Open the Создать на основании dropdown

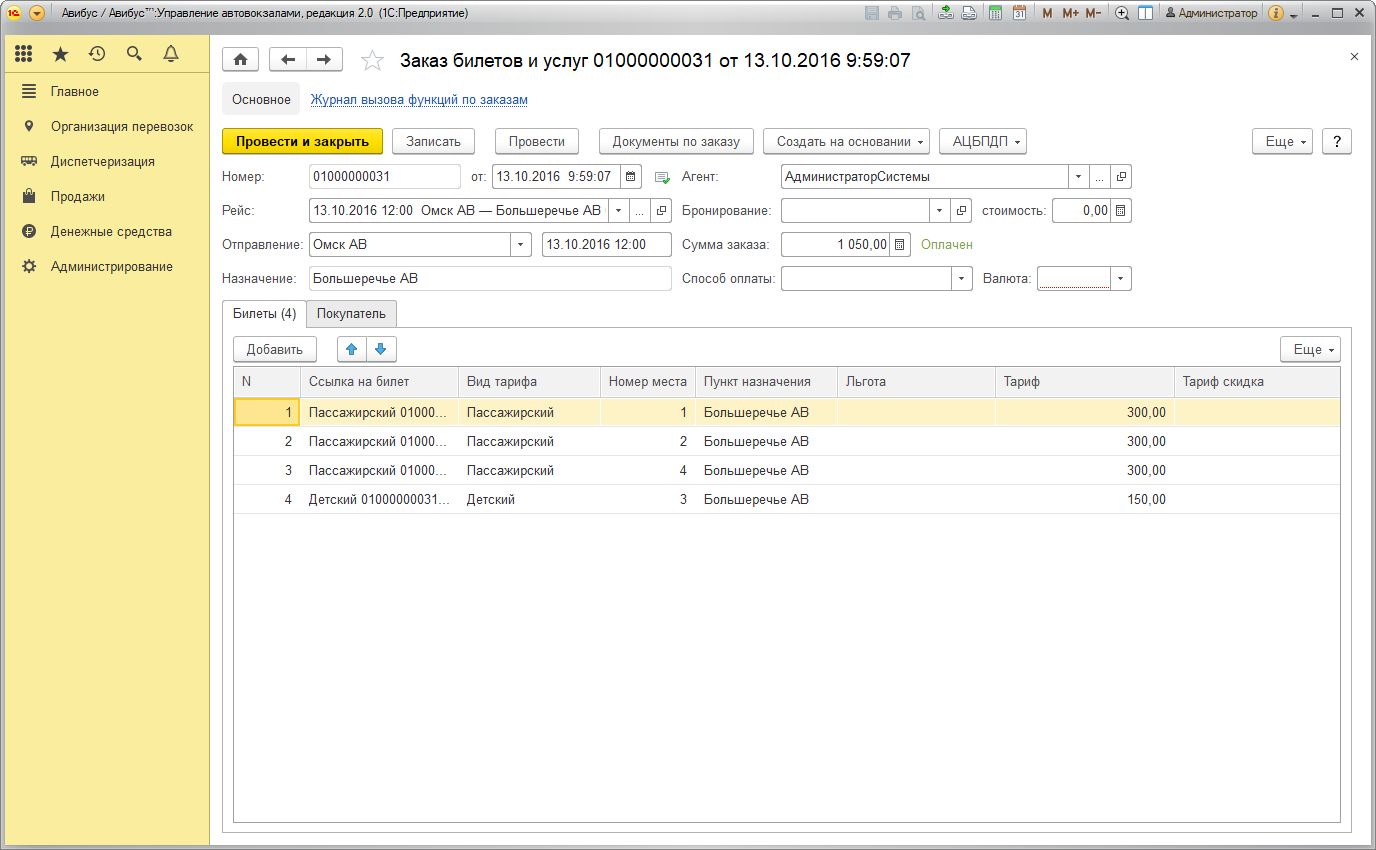point(846,142)
